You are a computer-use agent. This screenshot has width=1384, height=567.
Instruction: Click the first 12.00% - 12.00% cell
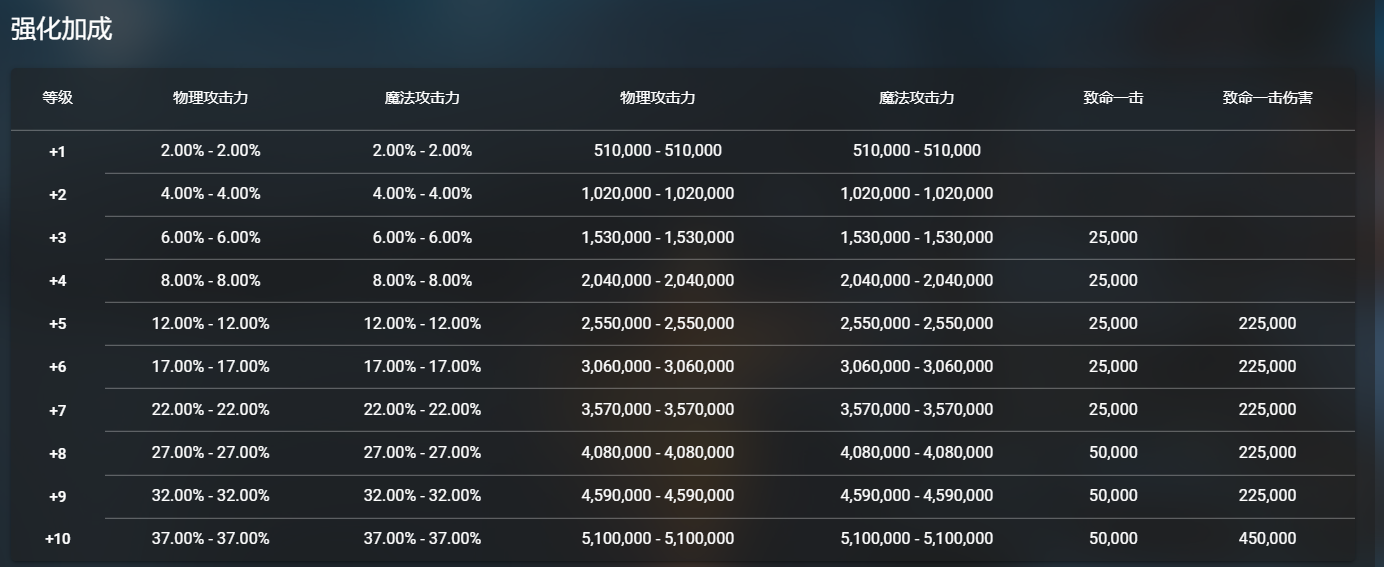point(210,324)
